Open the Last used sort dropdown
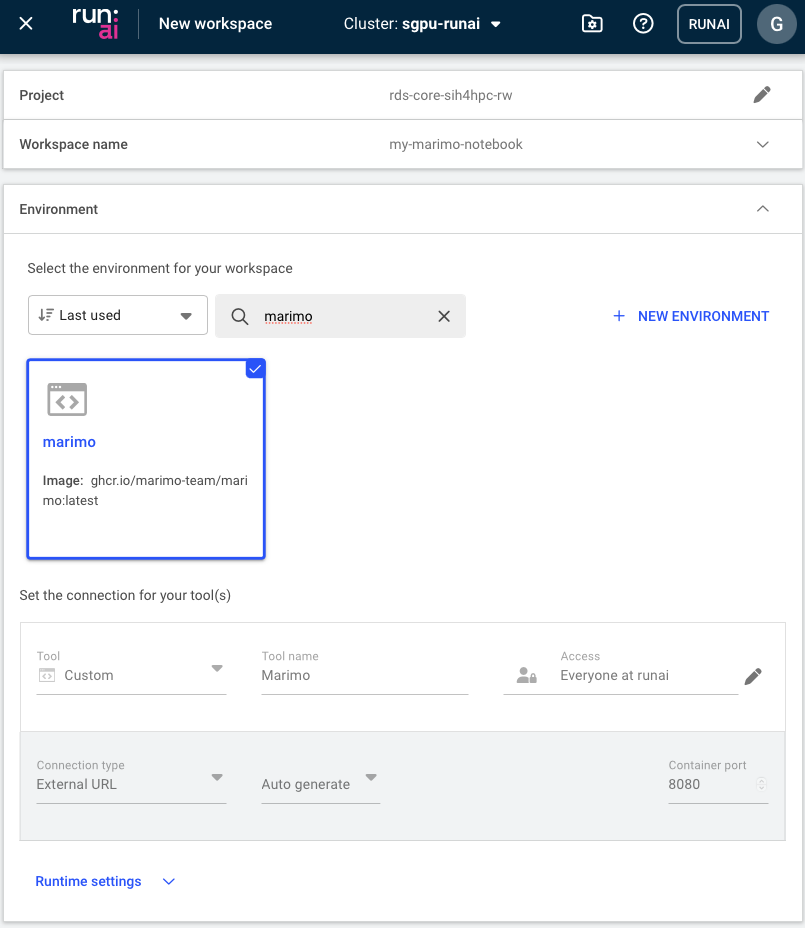 [117, 316]
